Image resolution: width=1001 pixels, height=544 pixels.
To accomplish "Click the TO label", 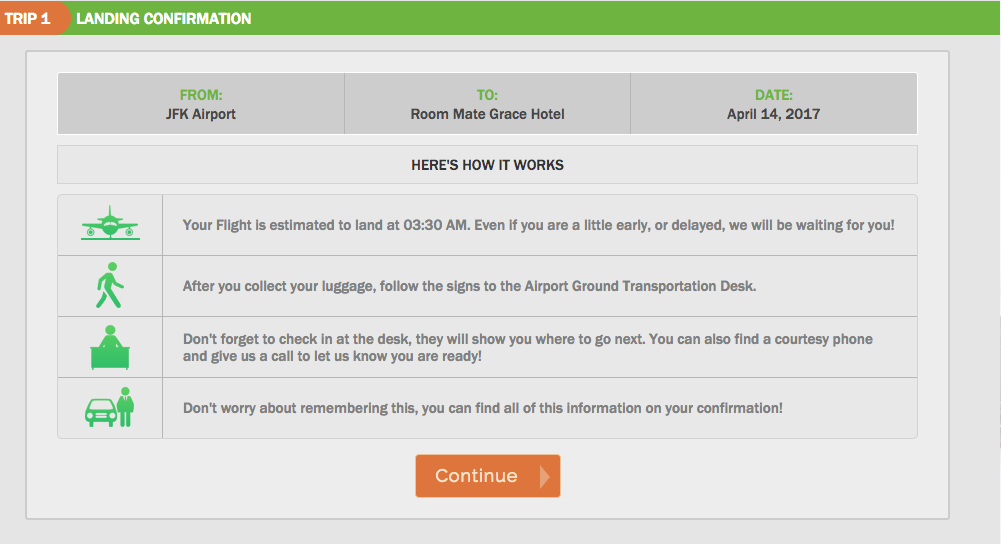I will coord(487,95).
